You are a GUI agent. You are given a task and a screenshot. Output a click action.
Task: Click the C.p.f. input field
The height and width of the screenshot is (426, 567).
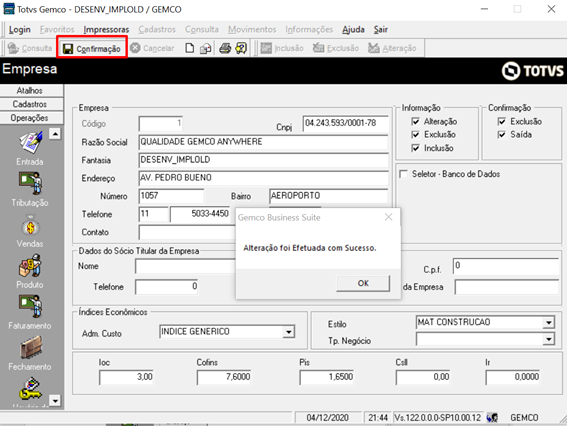(x=506, y=266)
